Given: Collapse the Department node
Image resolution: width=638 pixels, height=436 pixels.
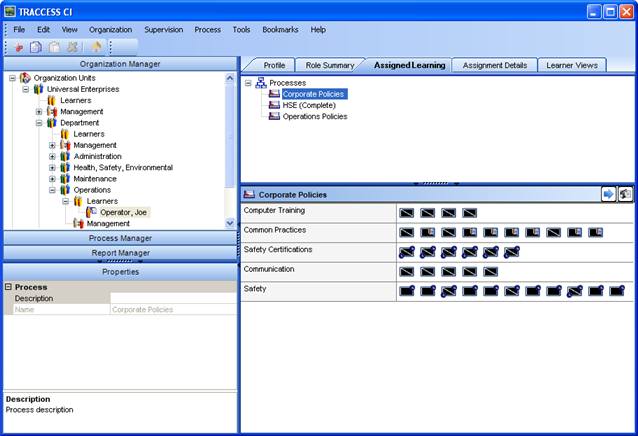Looking at the screenshot, I should click(39, 123).
